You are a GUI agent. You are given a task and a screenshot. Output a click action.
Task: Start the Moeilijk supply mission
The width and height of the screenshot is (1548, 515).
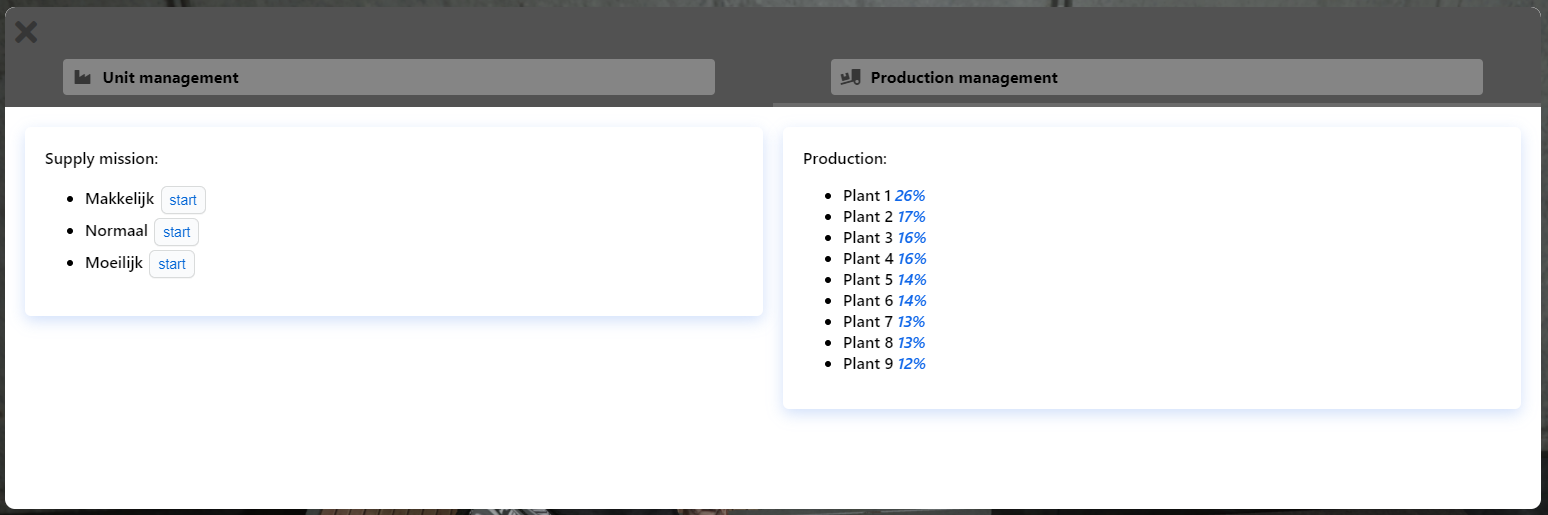172,264
